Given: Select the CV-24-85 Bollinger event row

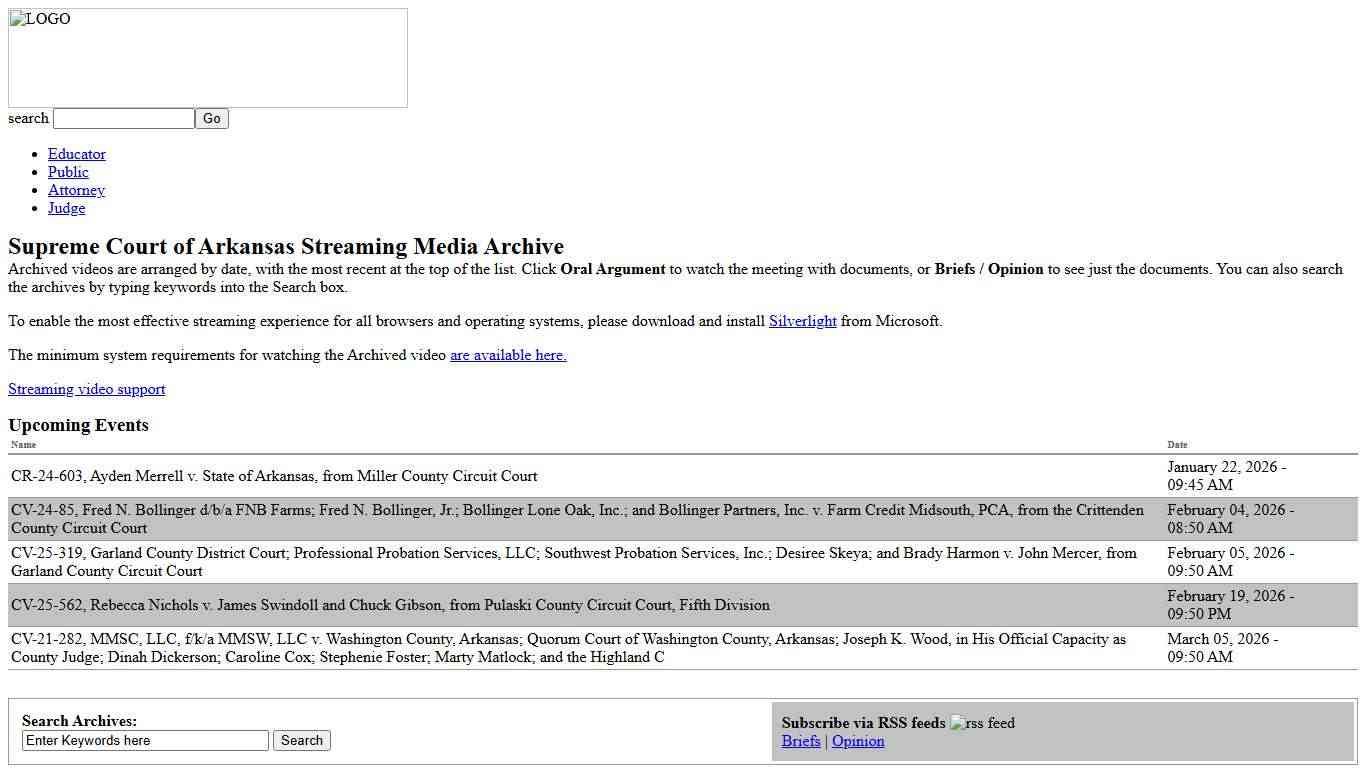Looking at the screenshot, I should click(577, 519).
